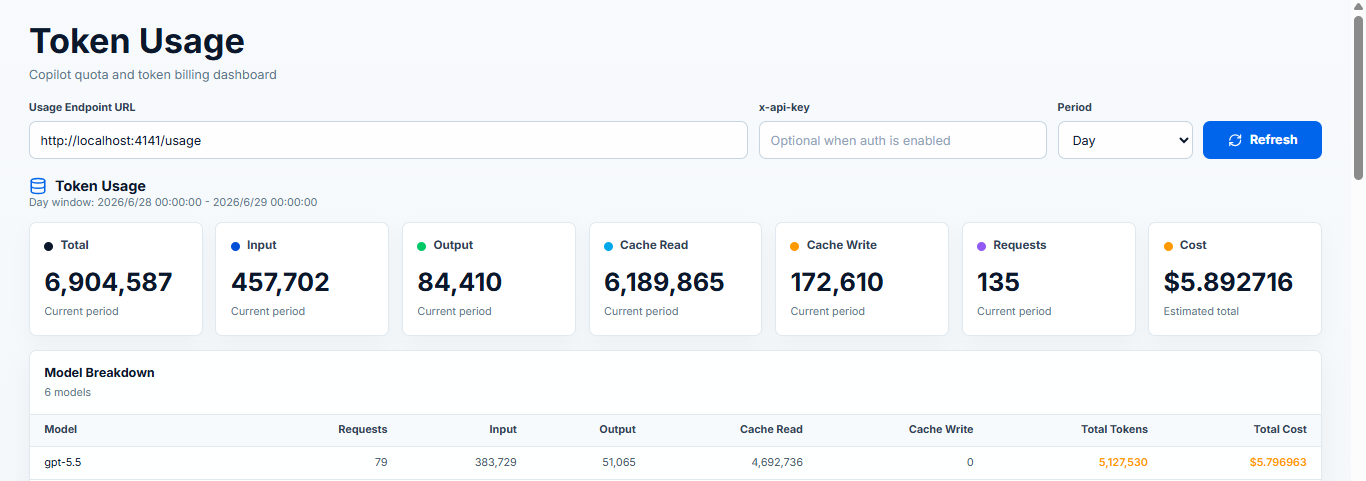
Task: Click the blue dot on Input card
Action: [x=236, y=246]
